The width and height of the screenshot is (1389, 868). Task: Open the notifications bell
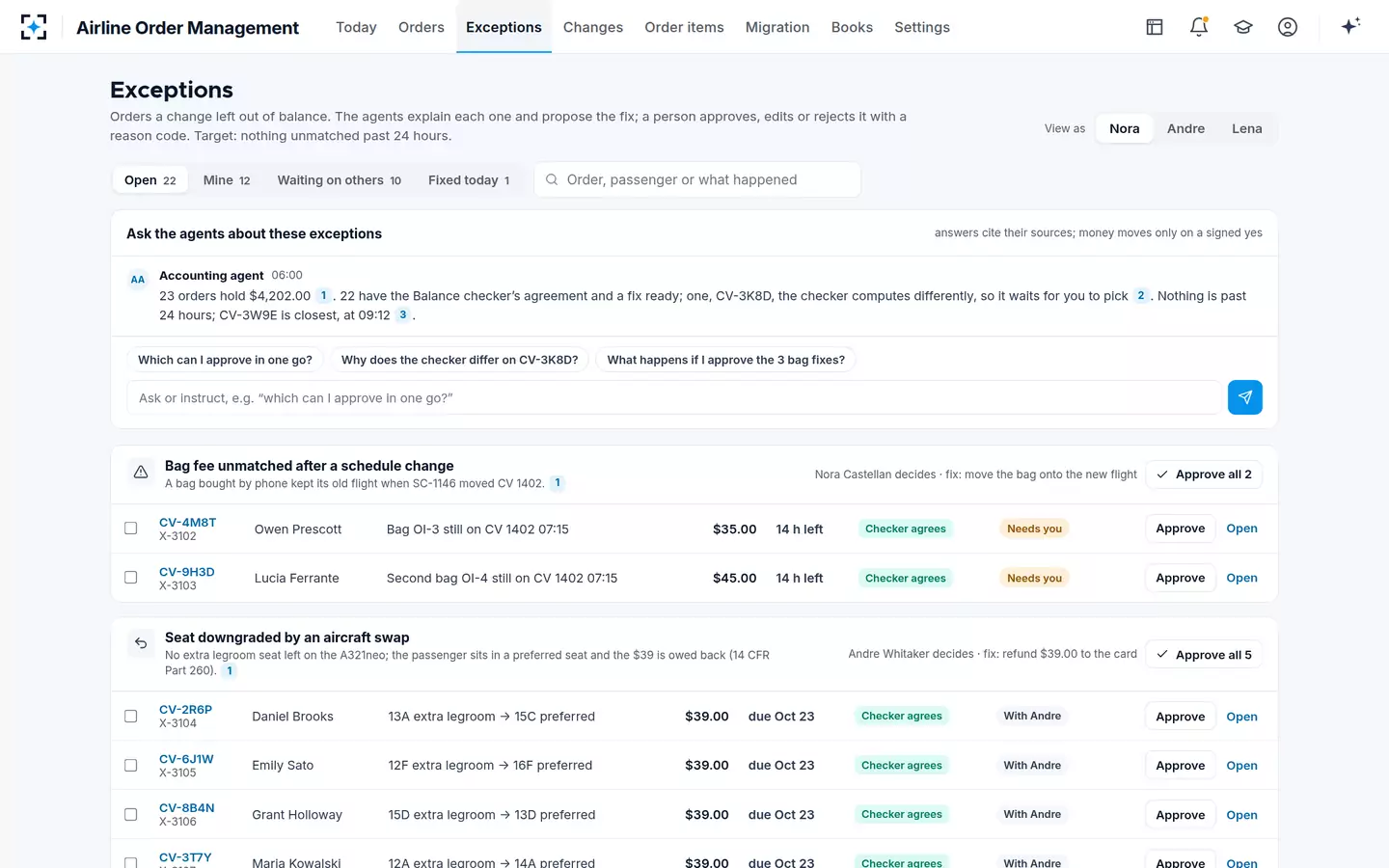point(1199,27)
